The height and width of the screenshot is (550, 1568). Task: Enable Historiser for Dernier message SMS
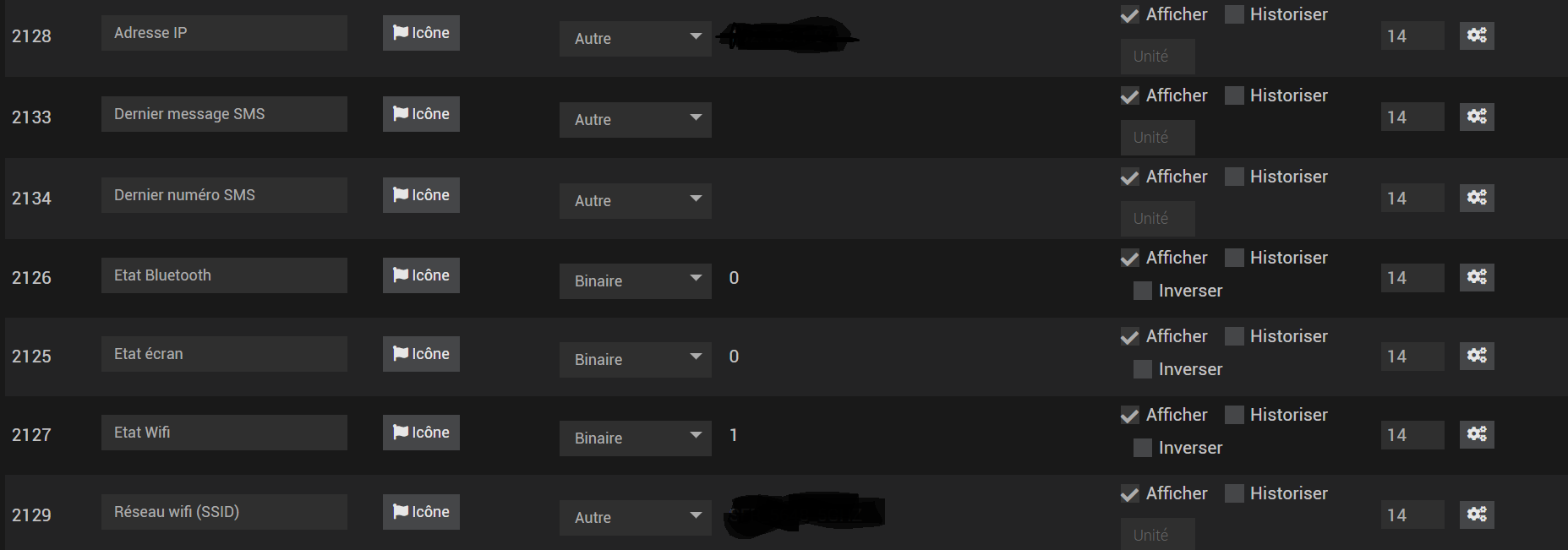click(x=1234, y=96)
